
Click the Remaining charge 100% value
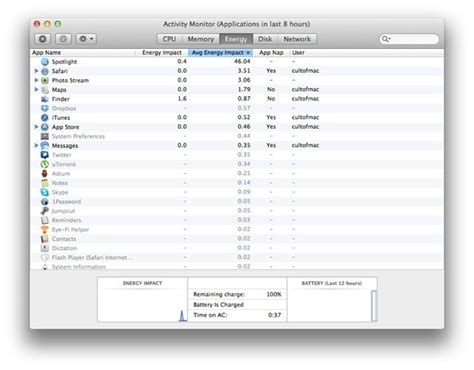(274, 294)
